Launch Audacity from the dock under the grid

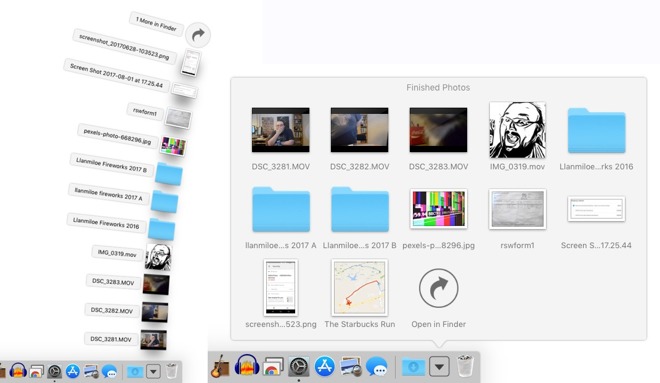point(247,366)
